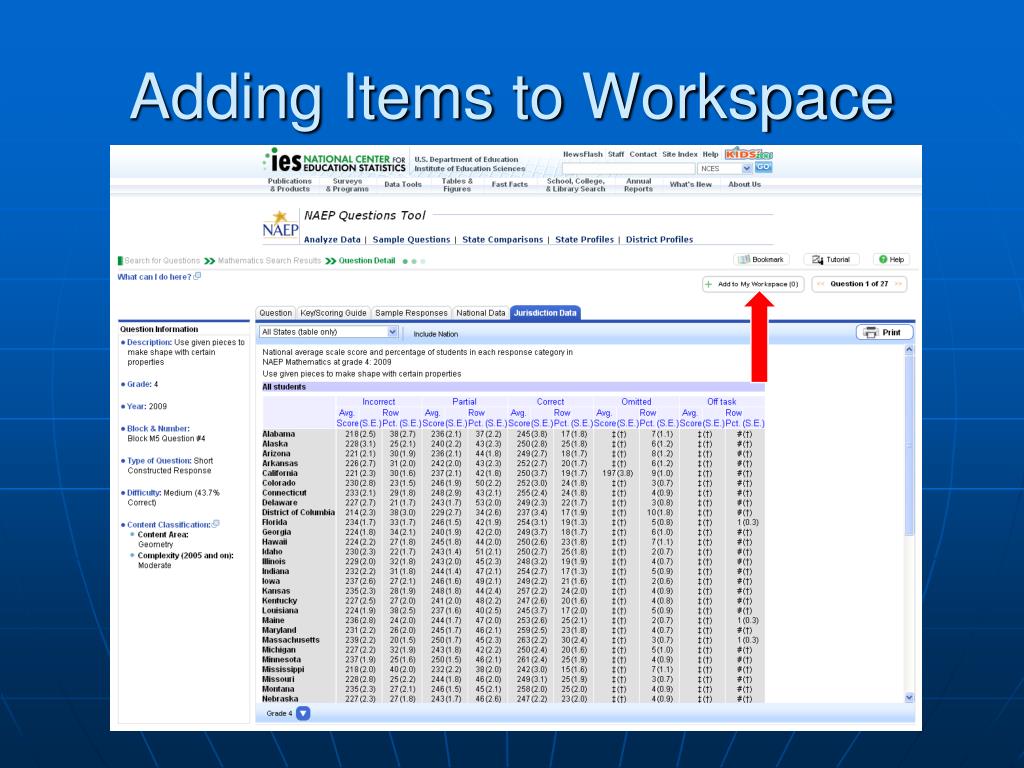Open the Annual Reports menu

(x=638, y=185)
